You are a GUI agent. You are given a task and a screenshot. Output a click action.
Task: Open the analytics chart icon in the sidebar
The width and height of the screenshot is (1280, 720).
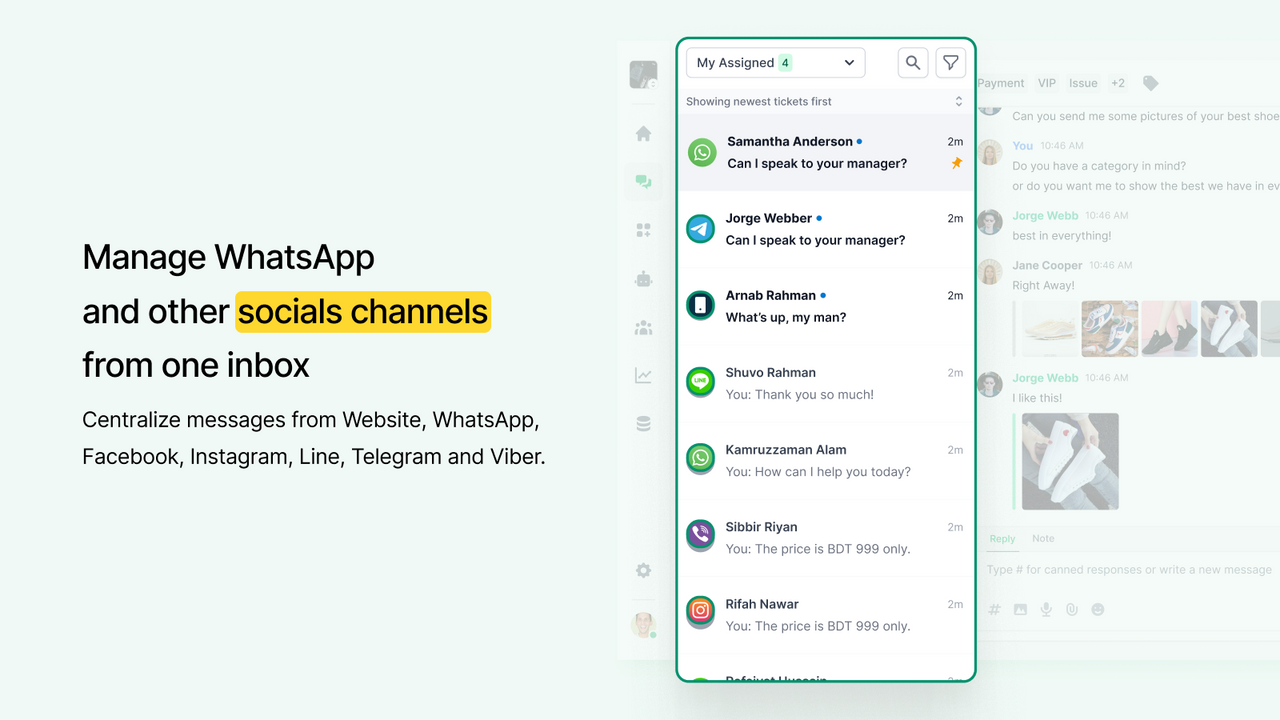pos(643,376)
